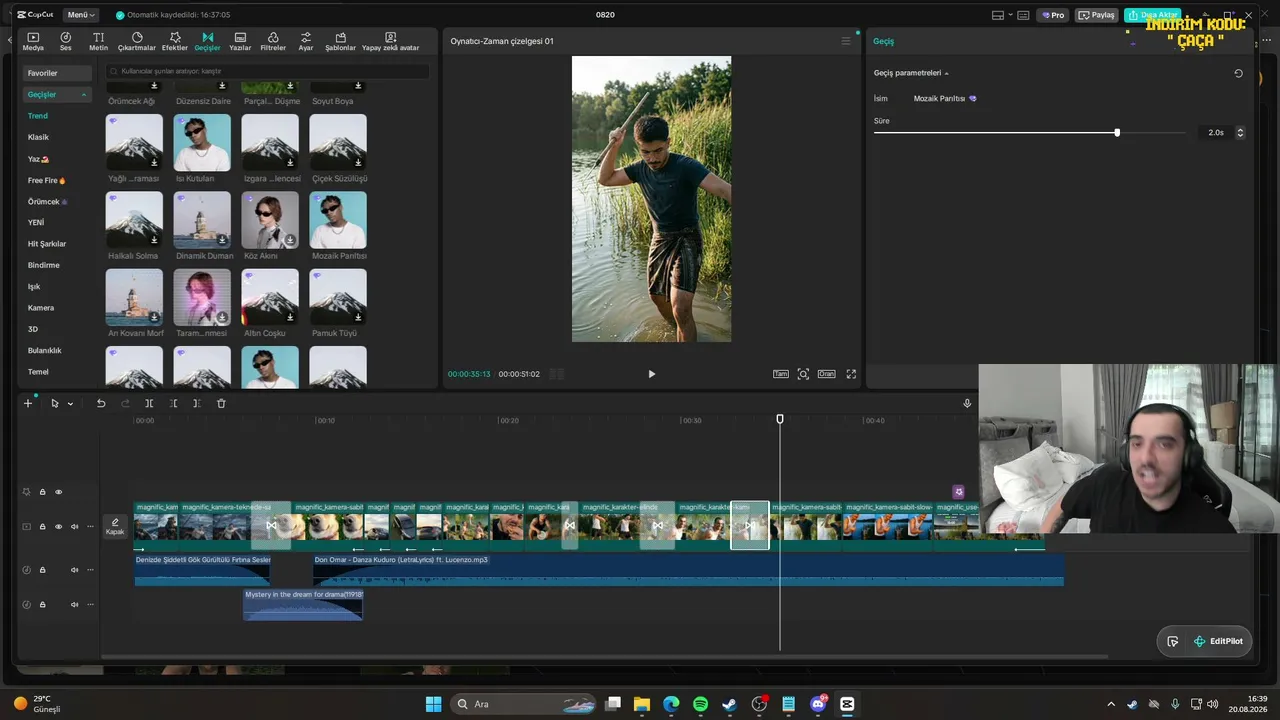
Task: Click the Süre duration slider handle
Action: 1117,132
